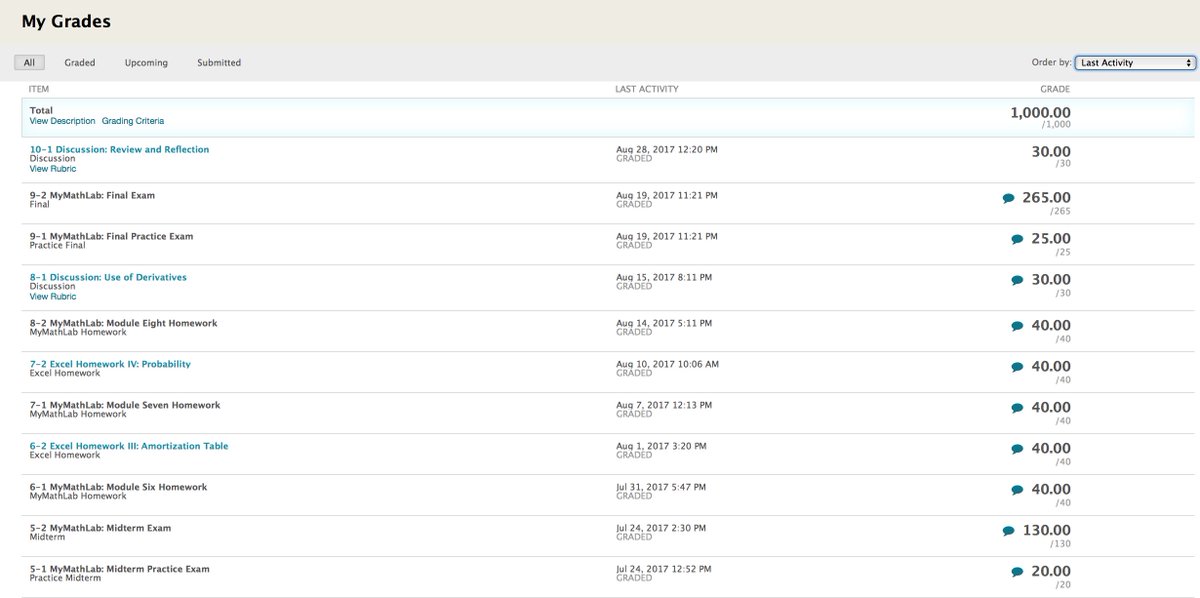1200x598 pixels.
Task: Click the 20.00 Midterm Practice Exam grade
Action: (1051, 572)
